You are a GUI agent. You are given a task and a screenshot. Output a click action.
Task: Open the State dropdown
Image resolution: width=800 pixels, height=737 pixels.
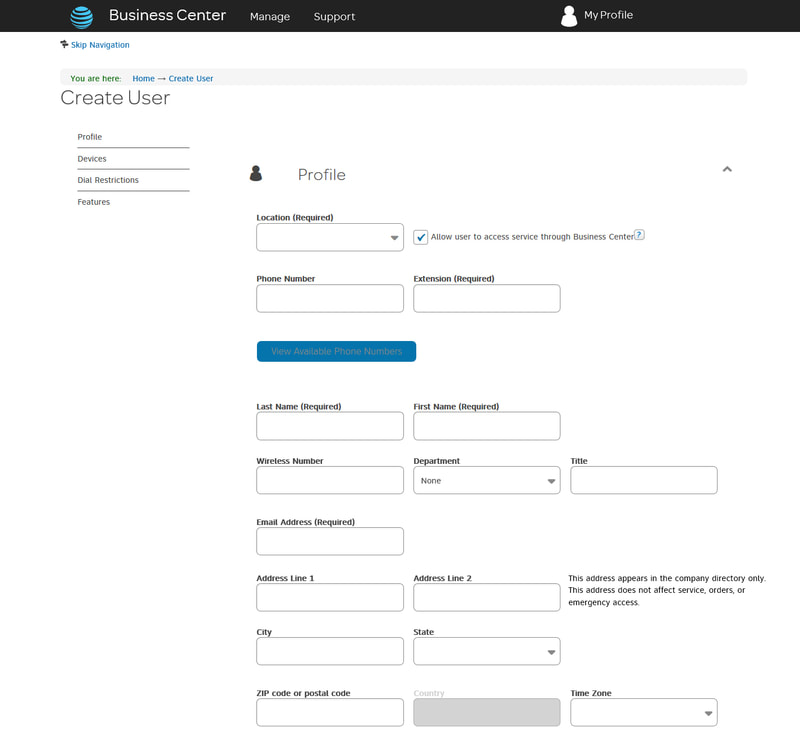[487, 651]
